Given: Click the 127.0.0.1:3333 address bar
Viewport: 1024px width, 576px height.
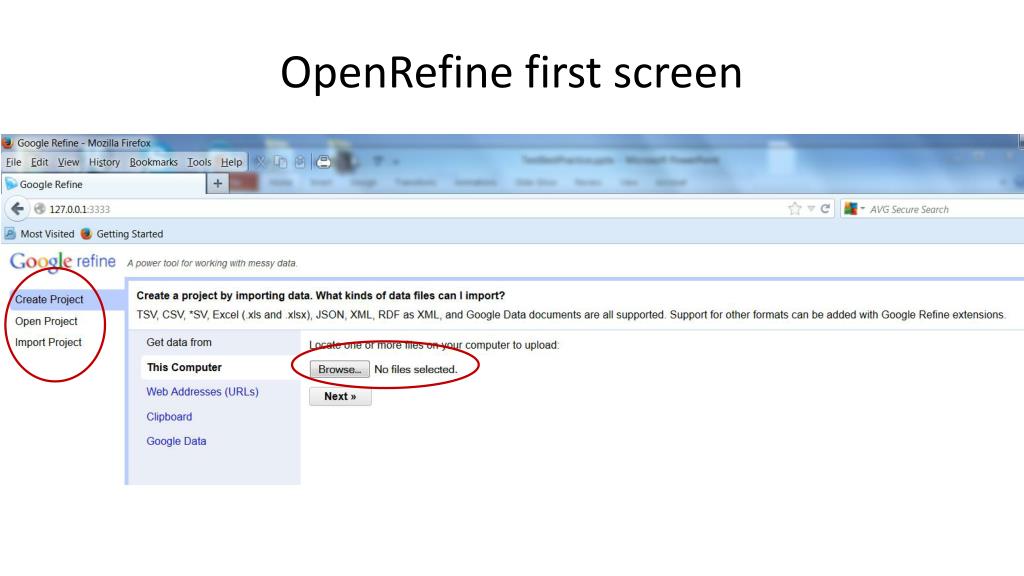Looking at the screenshot, I should 418,209.
